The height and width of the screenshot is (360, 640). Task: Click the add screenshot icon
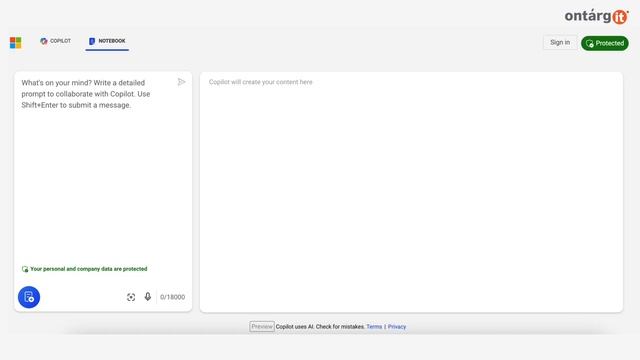131,297
